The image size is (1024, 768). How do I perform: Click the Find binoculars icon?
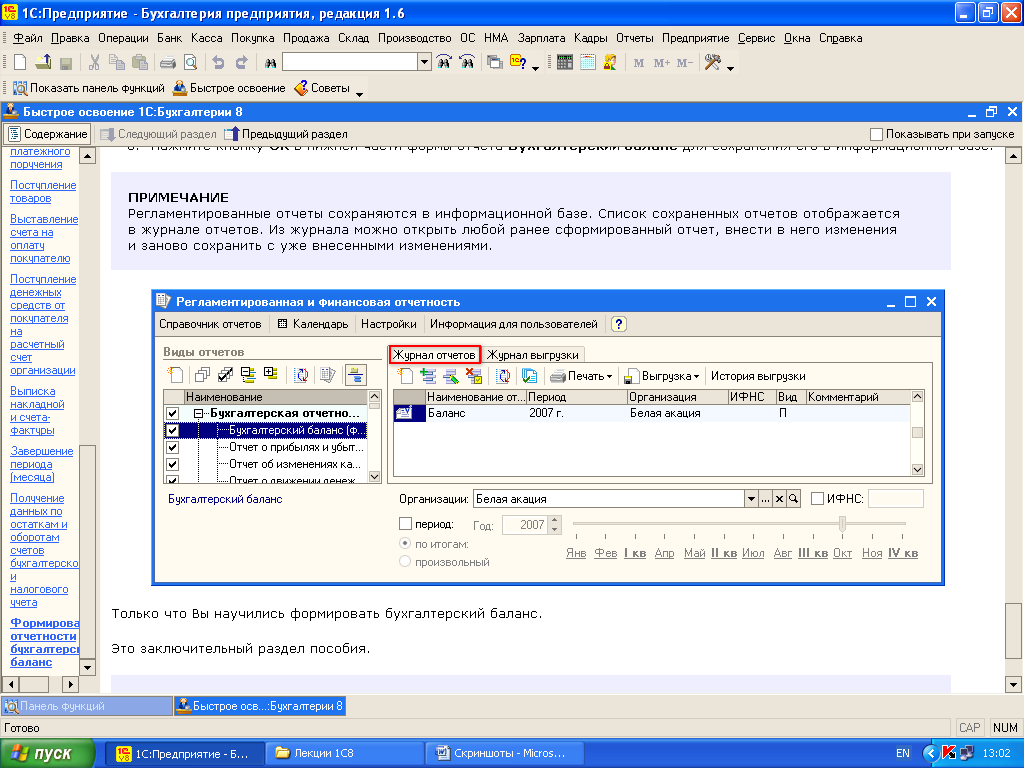click(x=270, y=63)
